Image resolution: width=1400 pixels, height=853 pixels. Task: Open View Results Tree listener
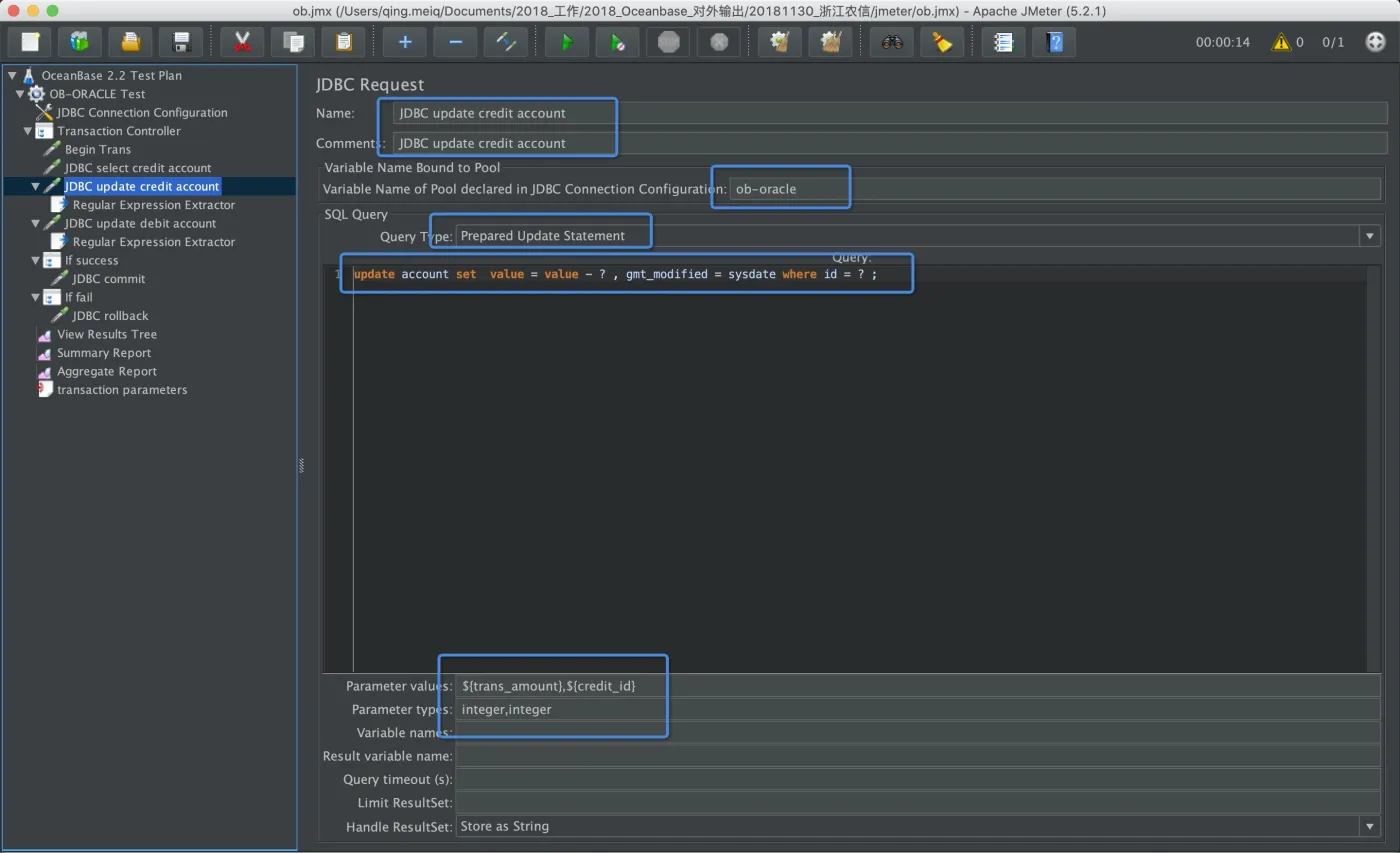tap(107, 334)
